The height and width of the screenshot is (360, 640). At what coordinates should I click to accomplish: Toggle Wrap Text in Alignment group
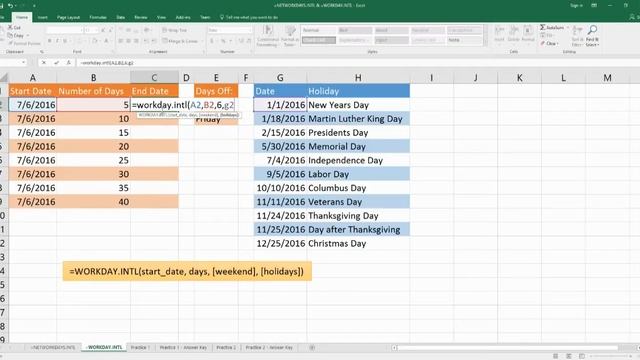174,30
